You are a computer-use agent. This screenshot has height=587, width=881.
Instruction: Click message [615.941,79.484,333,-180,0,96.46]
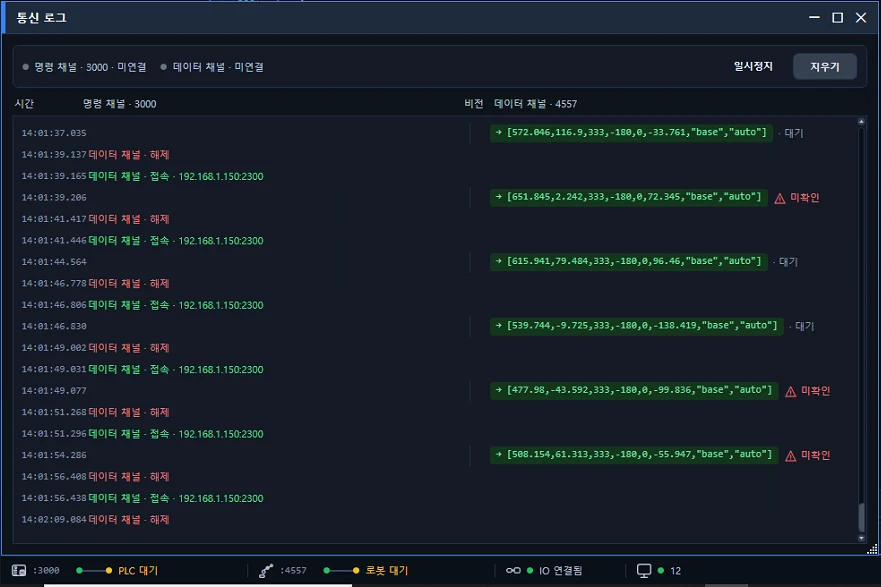pos(629,261)
